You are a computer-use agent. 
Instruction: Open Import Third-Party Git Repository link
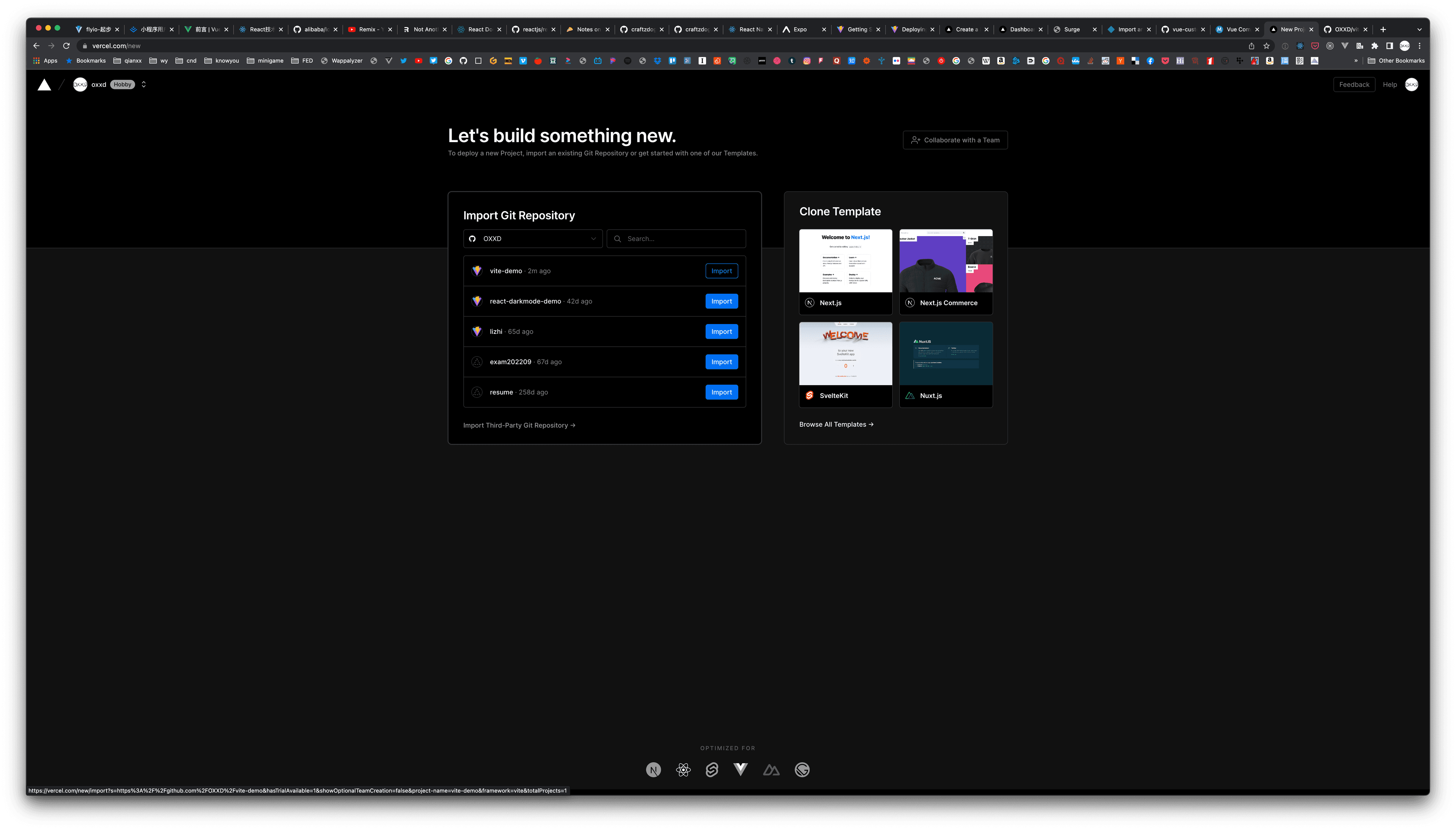519,425
